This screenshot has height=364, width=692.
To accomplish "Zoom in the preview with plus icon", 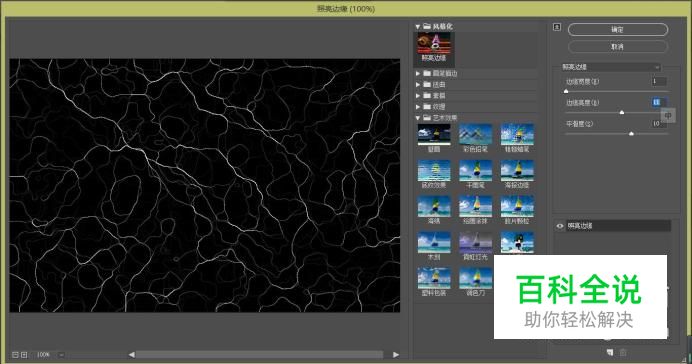I will click(x=24, y=355).
